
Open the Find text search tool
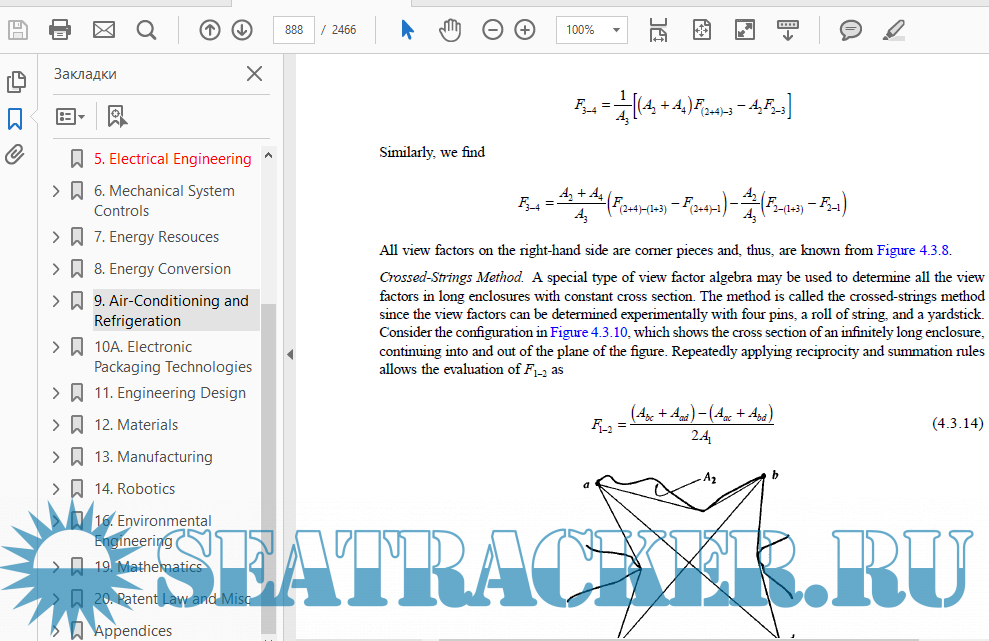(147, 30)
